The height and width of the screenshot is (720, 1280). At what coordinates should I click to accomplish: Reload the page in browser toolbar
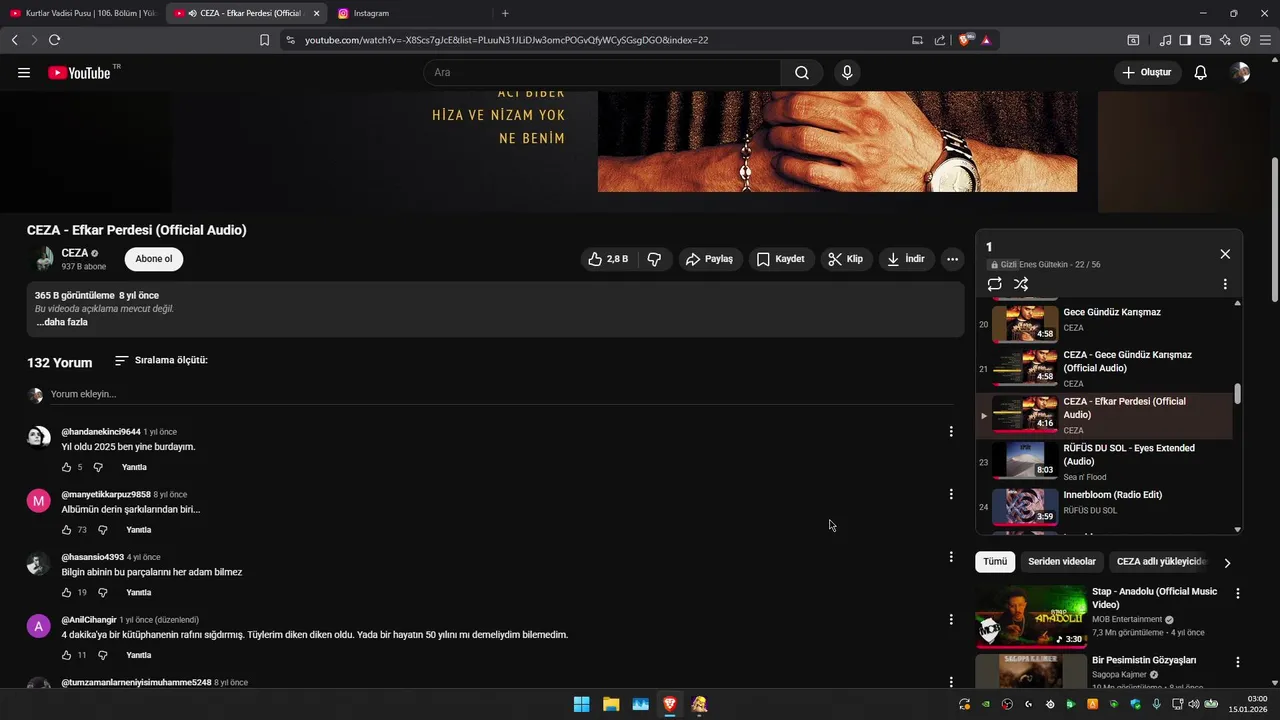click(x=54, y=40)
